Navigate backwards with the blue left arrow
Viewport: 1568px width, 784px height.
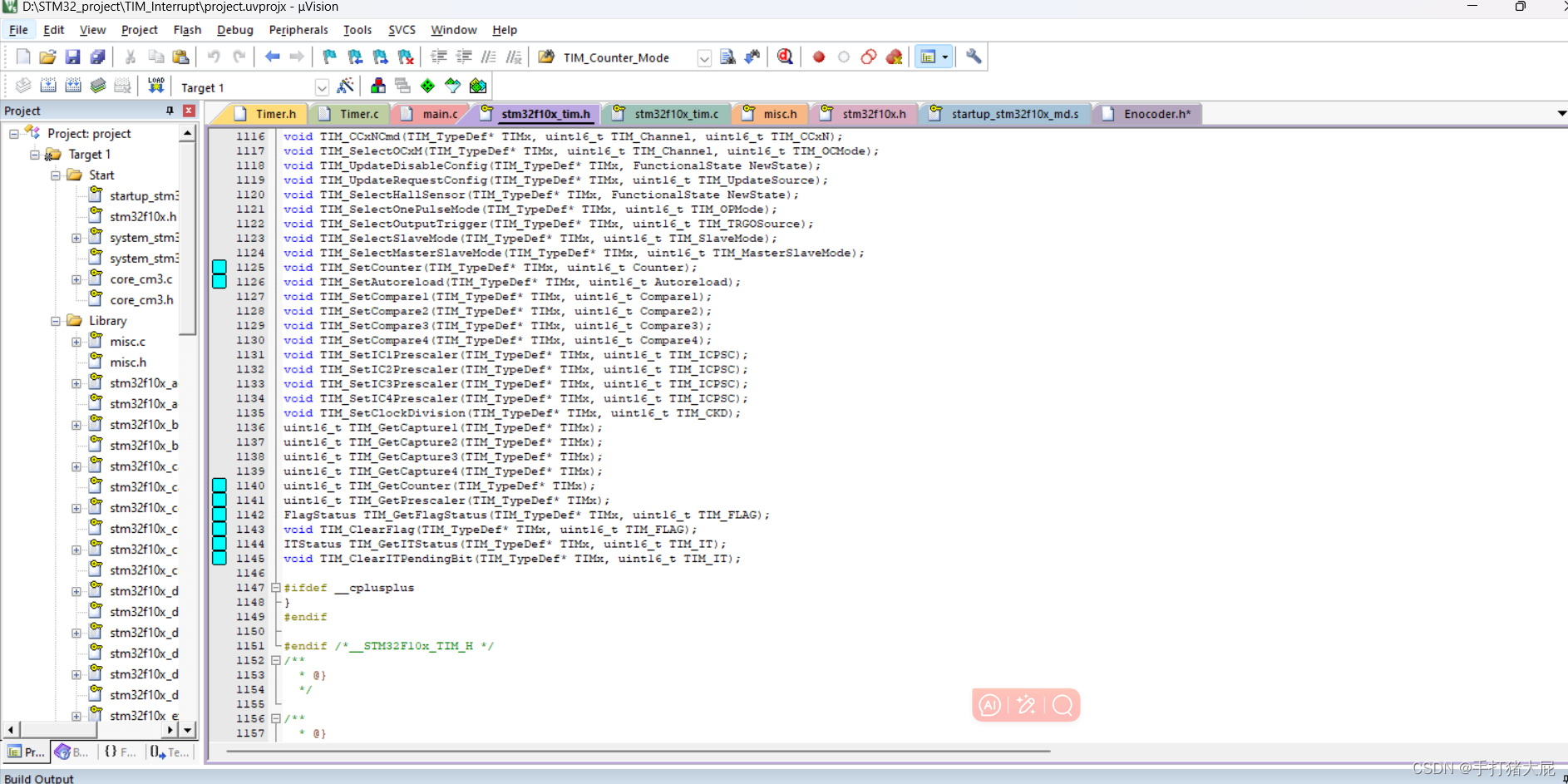272,57
